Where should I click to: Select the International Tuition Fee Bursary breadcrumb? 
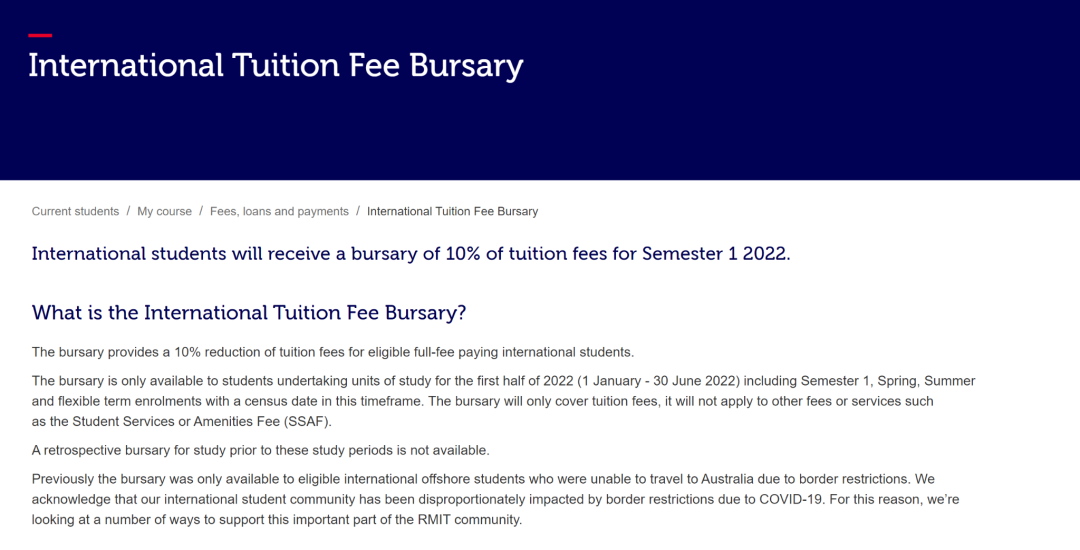pos(453,211)
